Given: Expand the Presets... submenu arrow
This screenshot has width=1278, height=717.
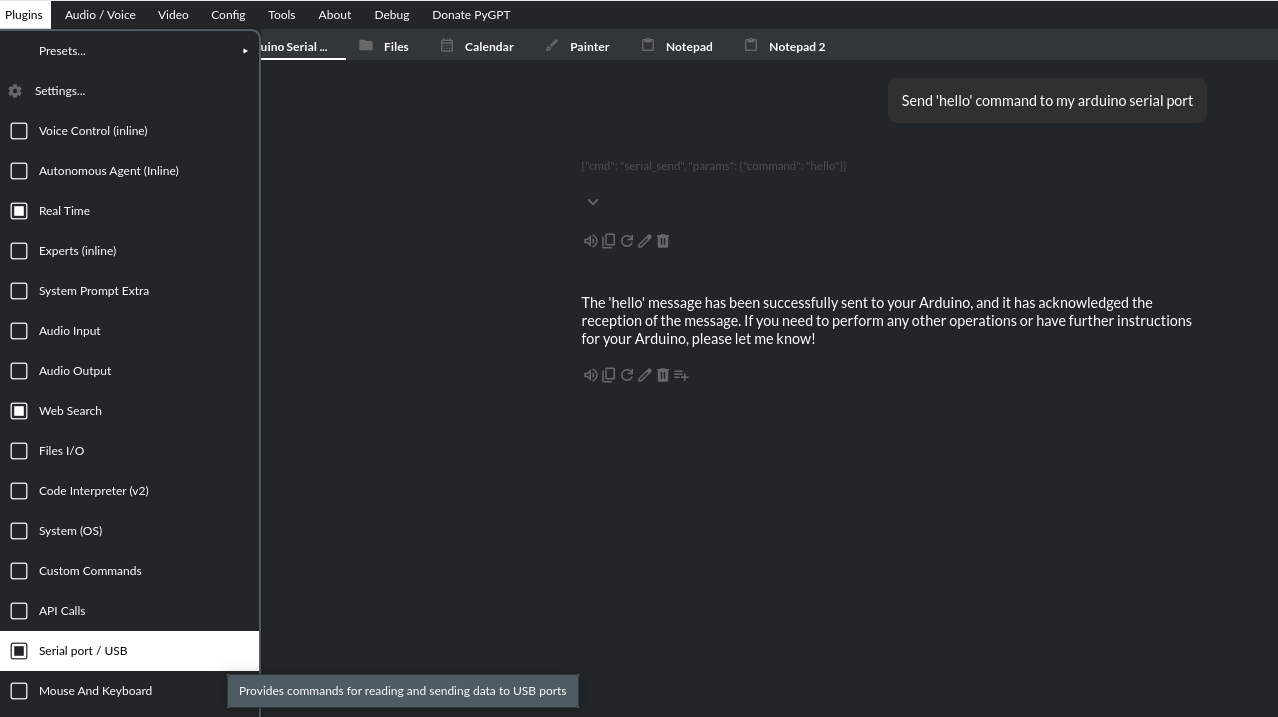Looking at the screenshot, I should 245,51.
